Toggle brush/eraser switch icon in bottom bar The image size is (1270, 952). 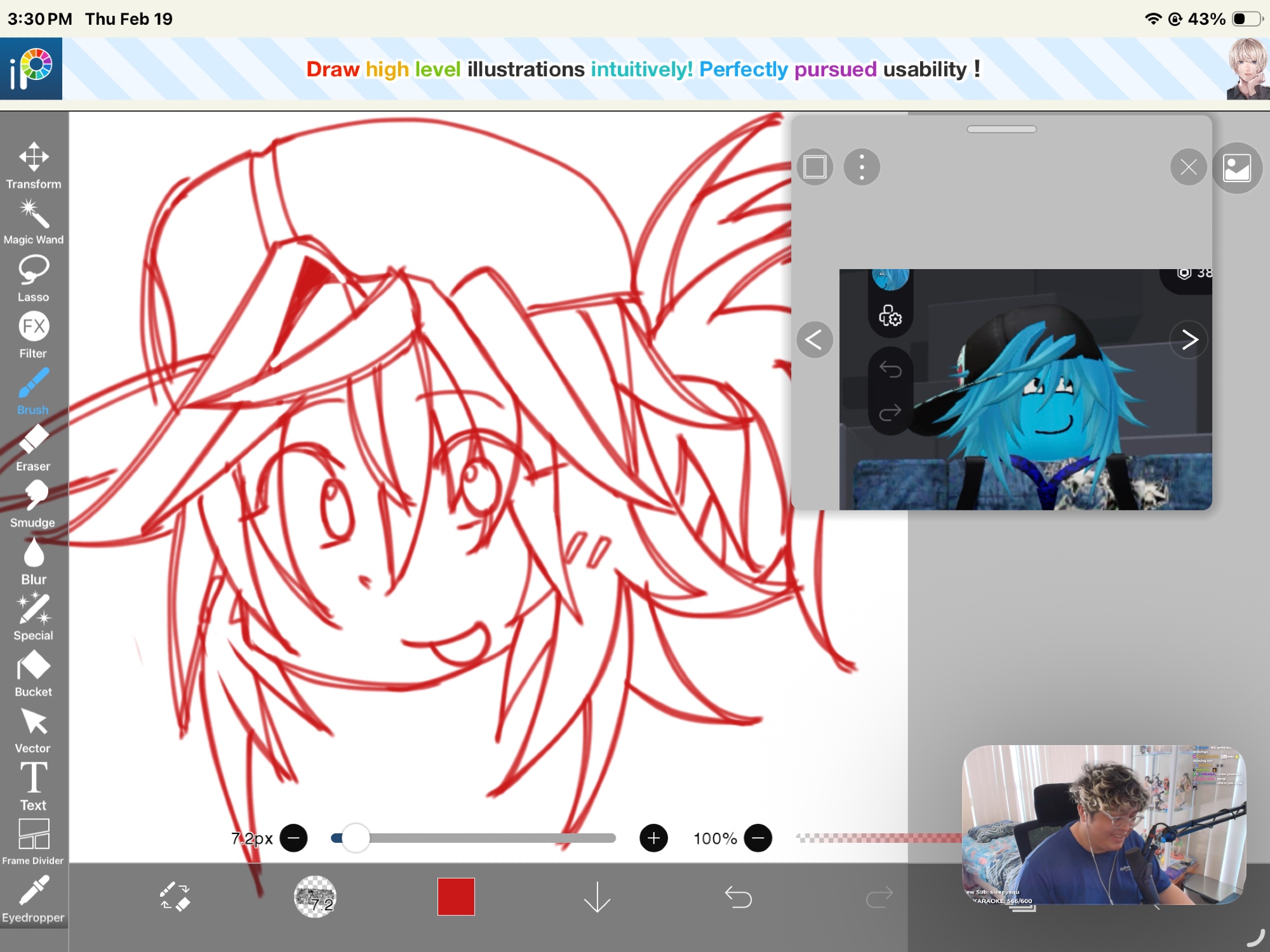pos(175,897)
